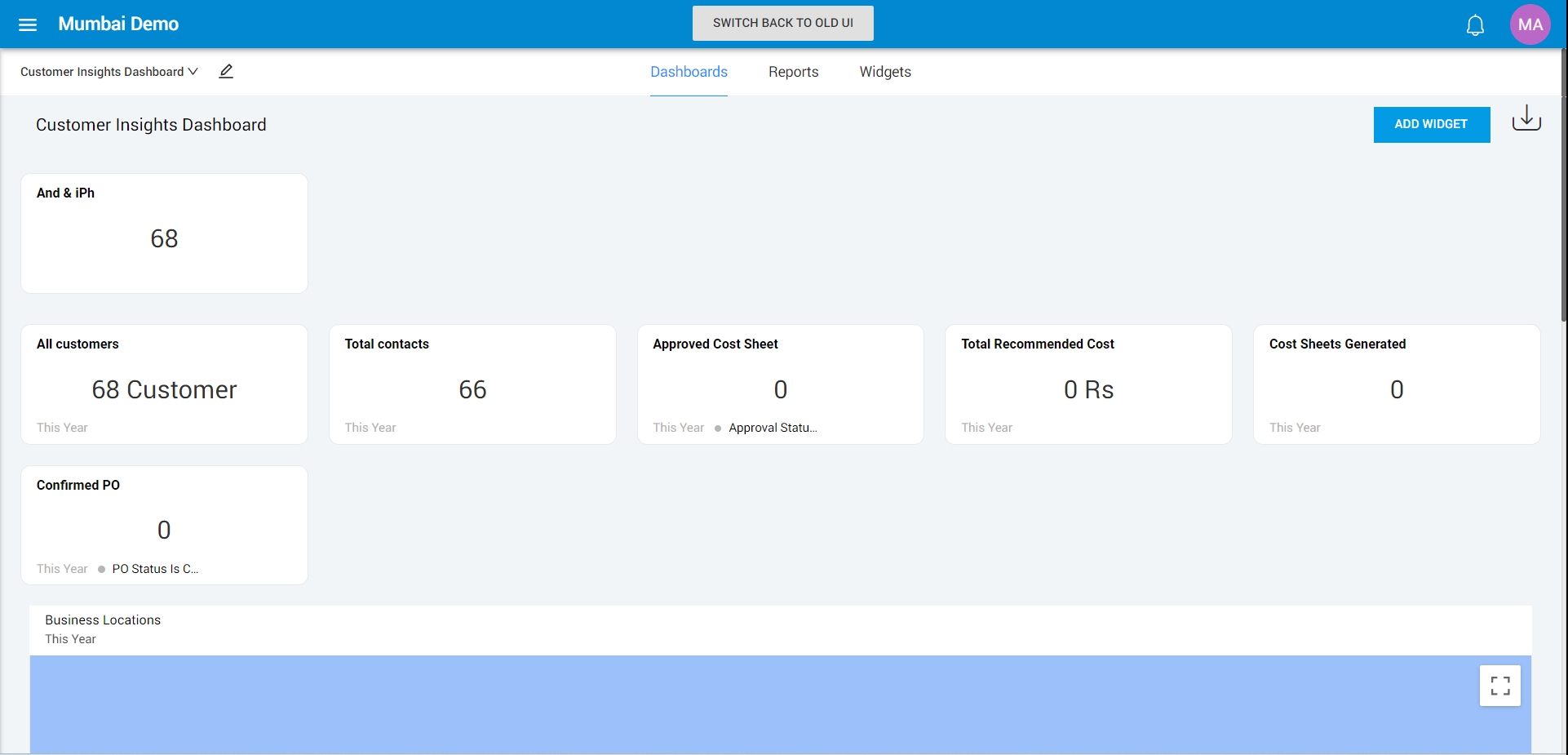Open the Total Recommended Cost widget

(1088, 384)
